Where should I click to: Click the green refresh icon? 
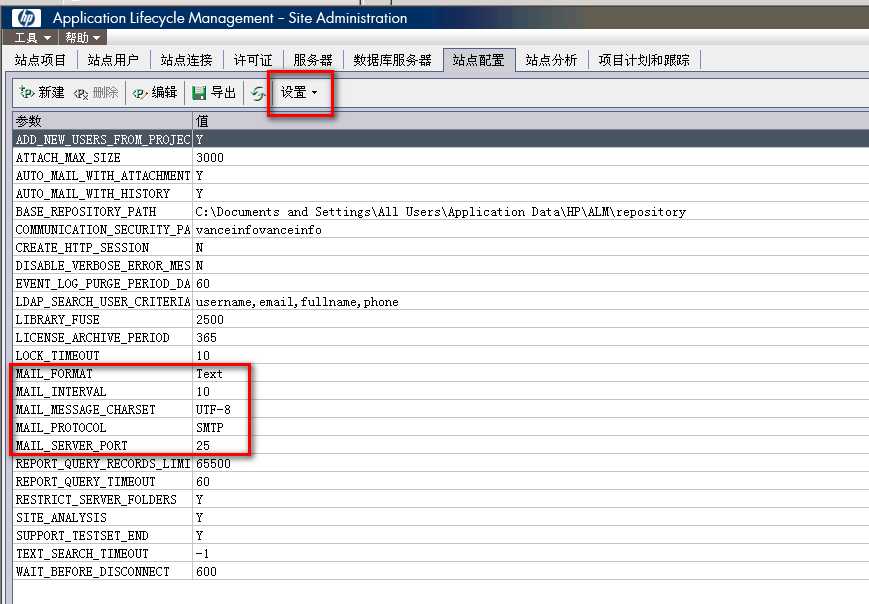pos(258,93)
